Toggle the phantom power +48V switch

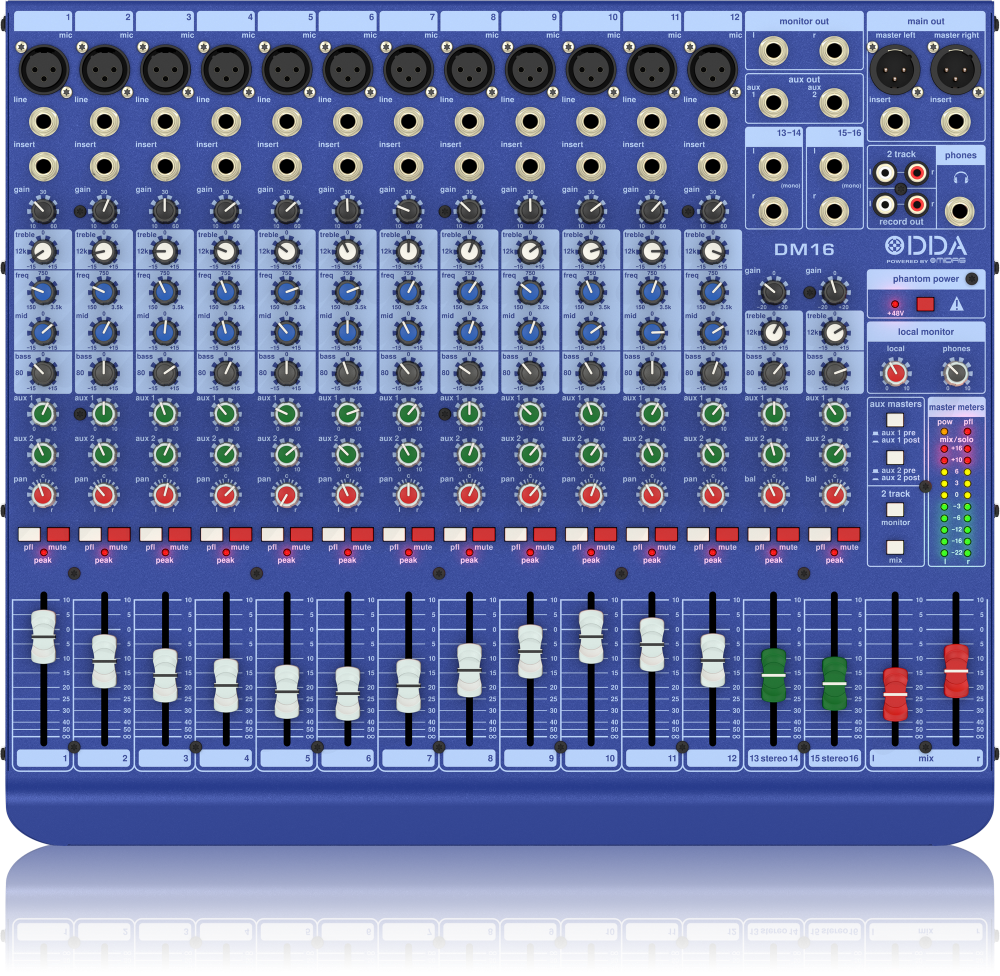click(925, 304)
